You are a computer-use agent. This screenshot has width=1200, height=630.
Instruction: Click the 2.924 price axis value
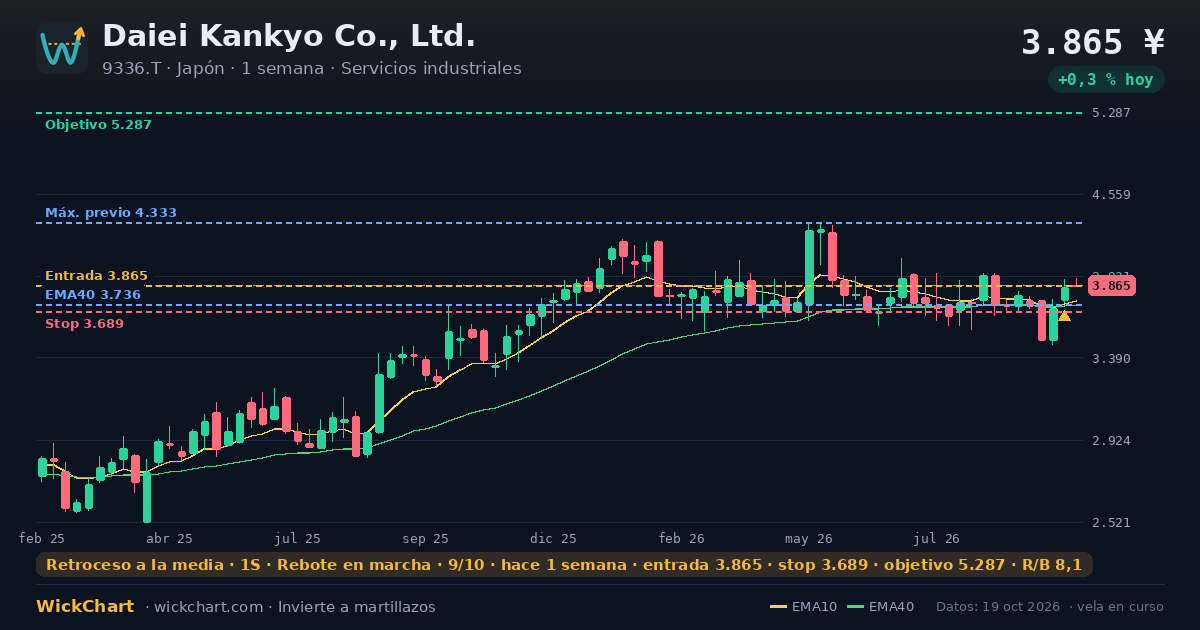pyautogui.click(x=1111, y=441)
